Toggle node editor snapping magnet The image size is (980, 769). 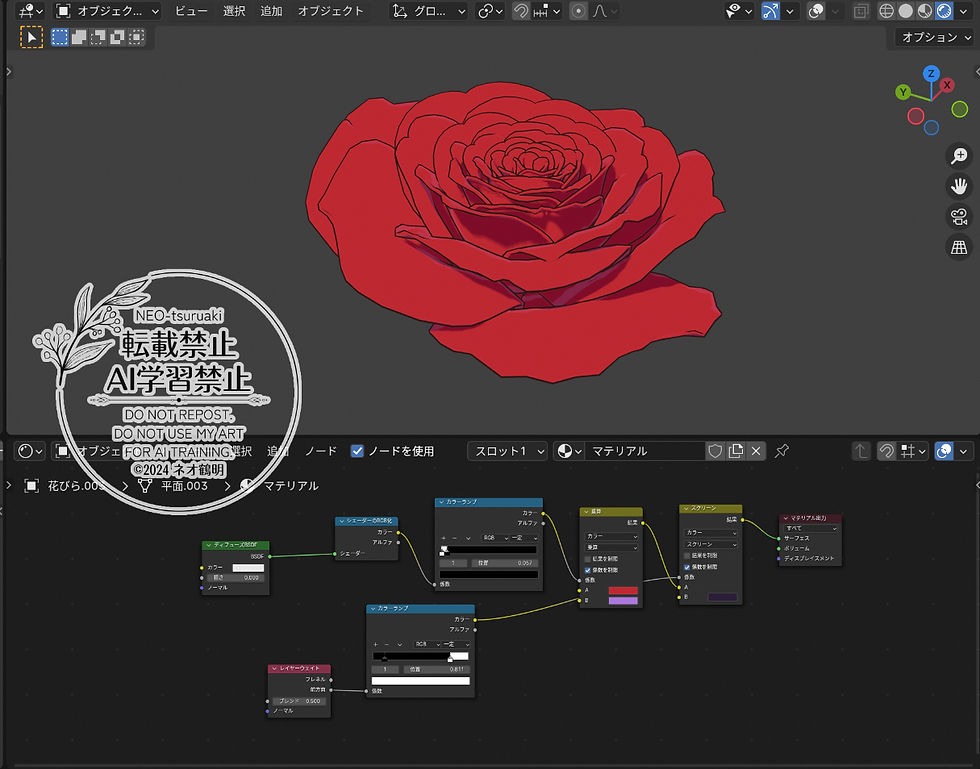pos(886,451)
